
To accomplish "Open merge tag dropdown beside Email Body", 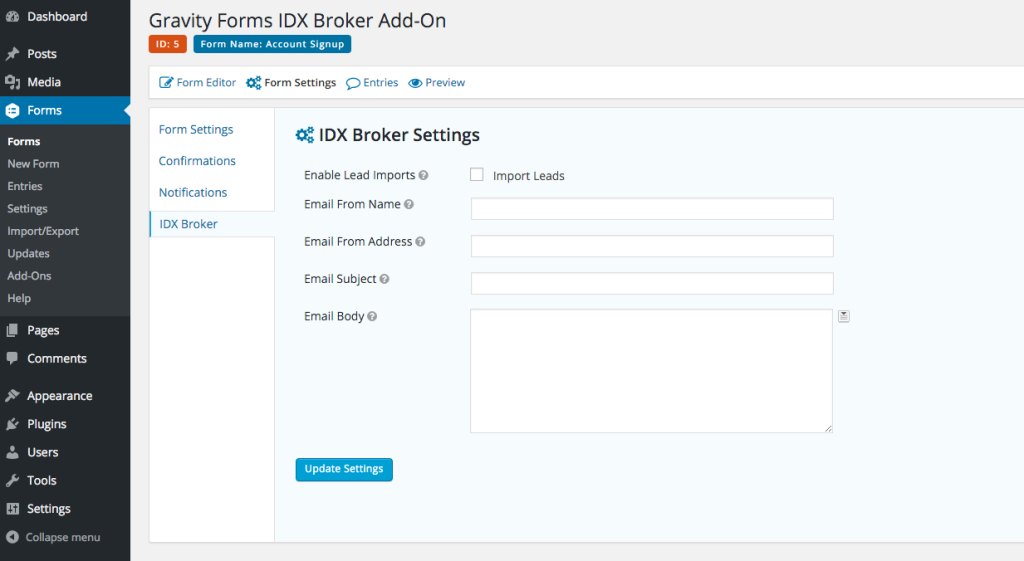I will coord(844,316).
